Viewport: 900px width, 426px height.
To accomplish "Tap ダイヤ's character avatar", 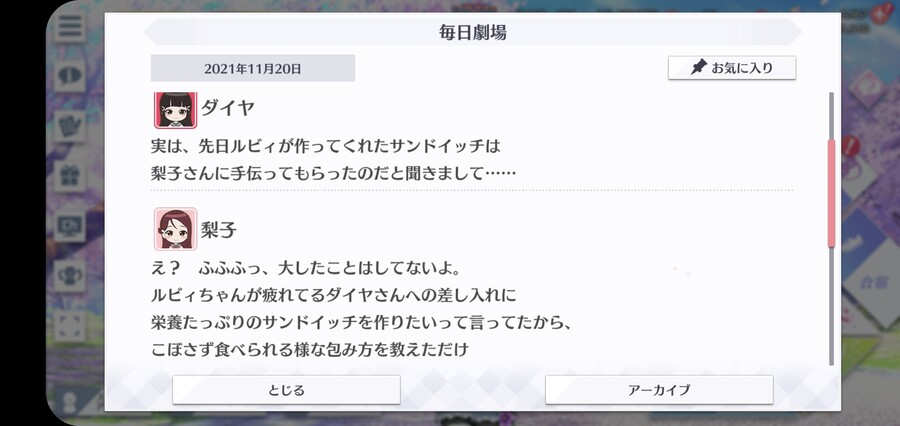I will [x=176, y=110].
